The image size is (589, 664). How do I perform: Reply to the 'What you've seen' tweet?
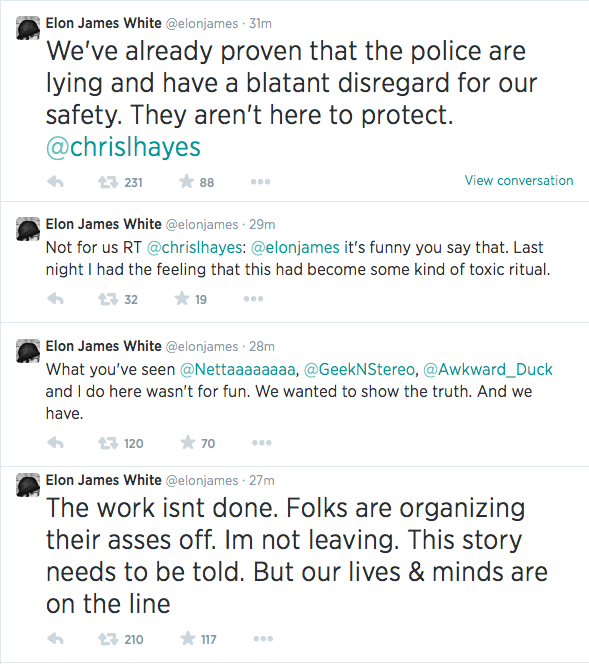[55, 443]
